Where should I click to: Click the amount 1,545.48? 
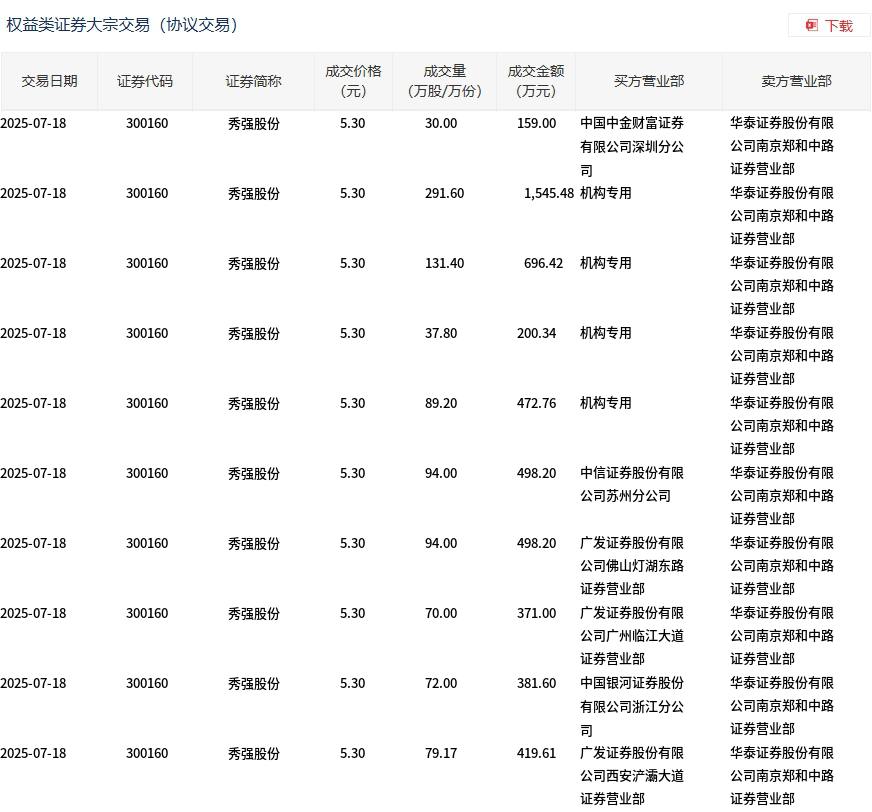548,194
